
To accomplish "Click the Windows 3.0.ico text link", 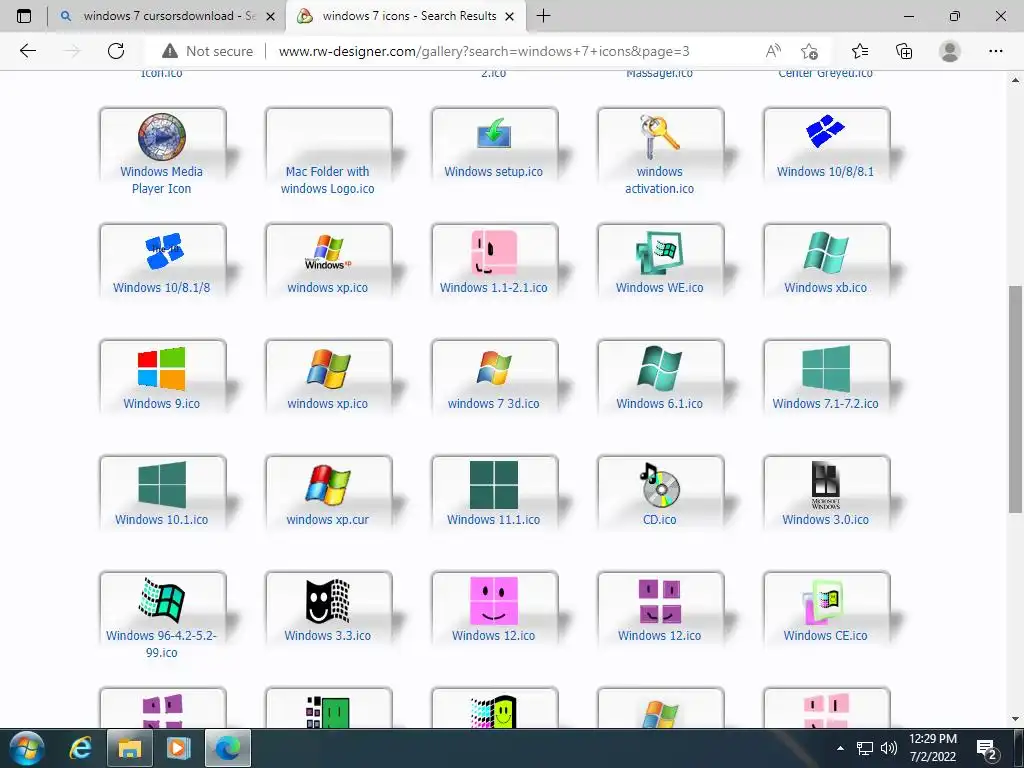I will tap(825, 520).
